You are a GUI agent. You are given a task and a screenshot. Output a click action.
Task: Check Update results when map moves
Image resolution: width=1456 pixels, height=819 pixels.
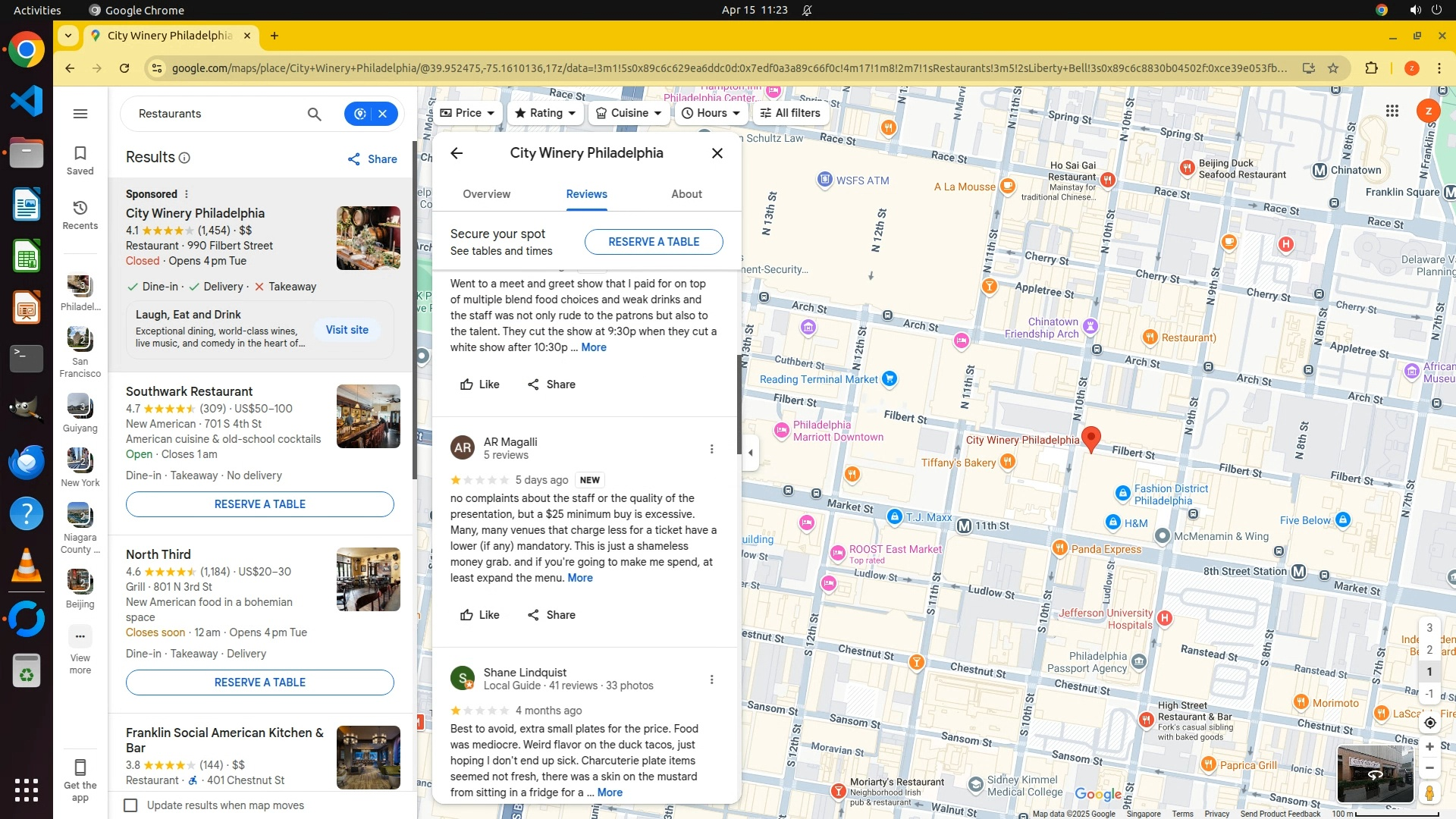pyautogui.click(x=131, y=805)
